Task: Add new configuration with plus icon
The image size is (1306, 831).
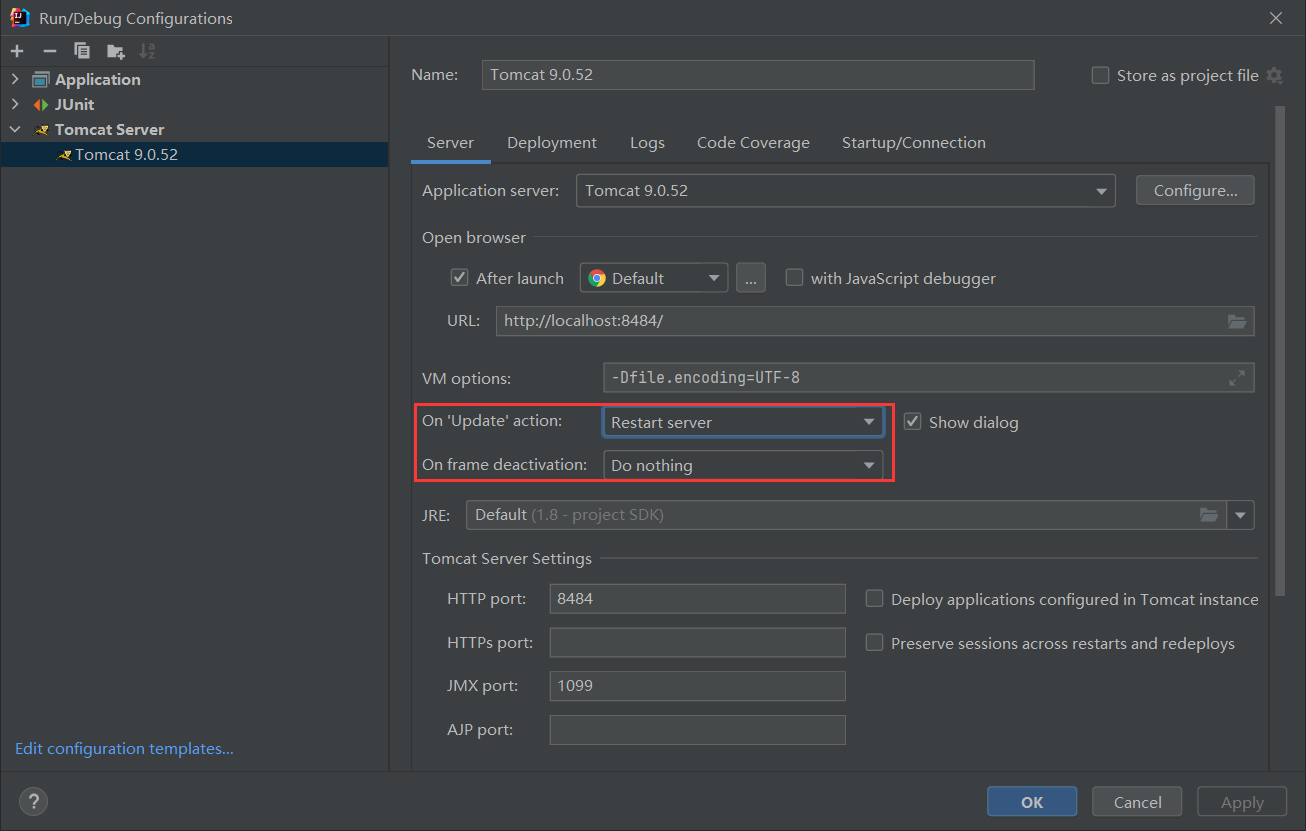Action: (x=17, y=51)
